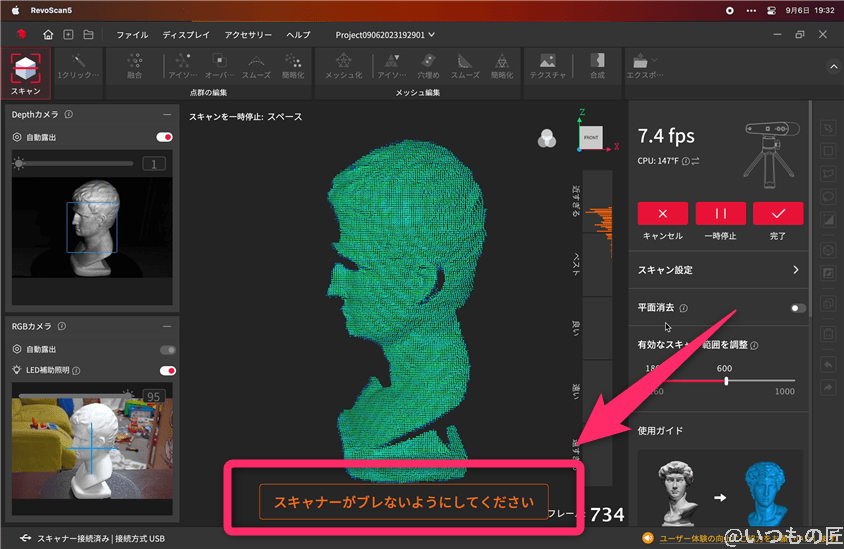844x549 pixels.
Task: Expand the スキャン設定 section
Action: coord(796,270)
